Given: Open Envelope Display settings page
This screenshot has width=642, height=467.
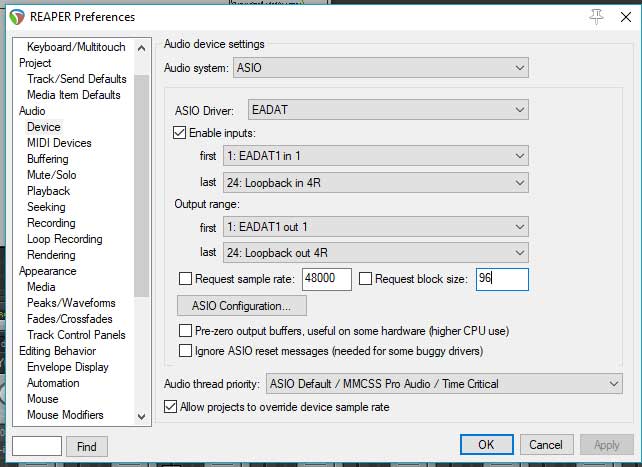Looking at the screenshot, I should pos(68,366).
